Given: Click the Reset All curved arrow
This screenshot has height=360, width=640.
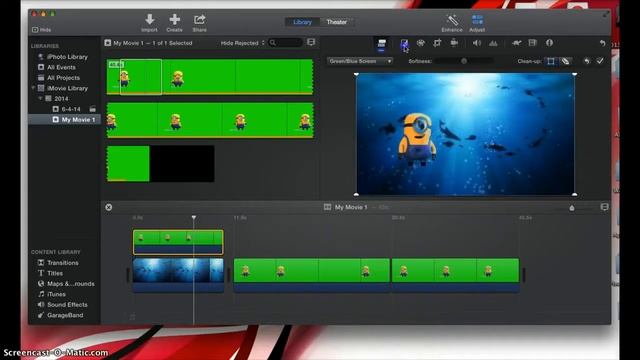Looking at the screenshot, I should pos(602,43).
